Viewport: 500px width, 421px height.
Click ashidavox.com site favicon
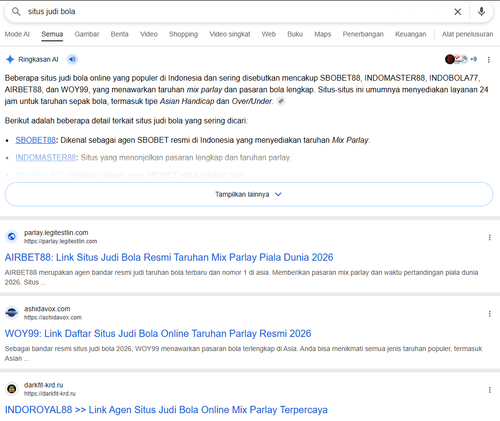(12, 313)
